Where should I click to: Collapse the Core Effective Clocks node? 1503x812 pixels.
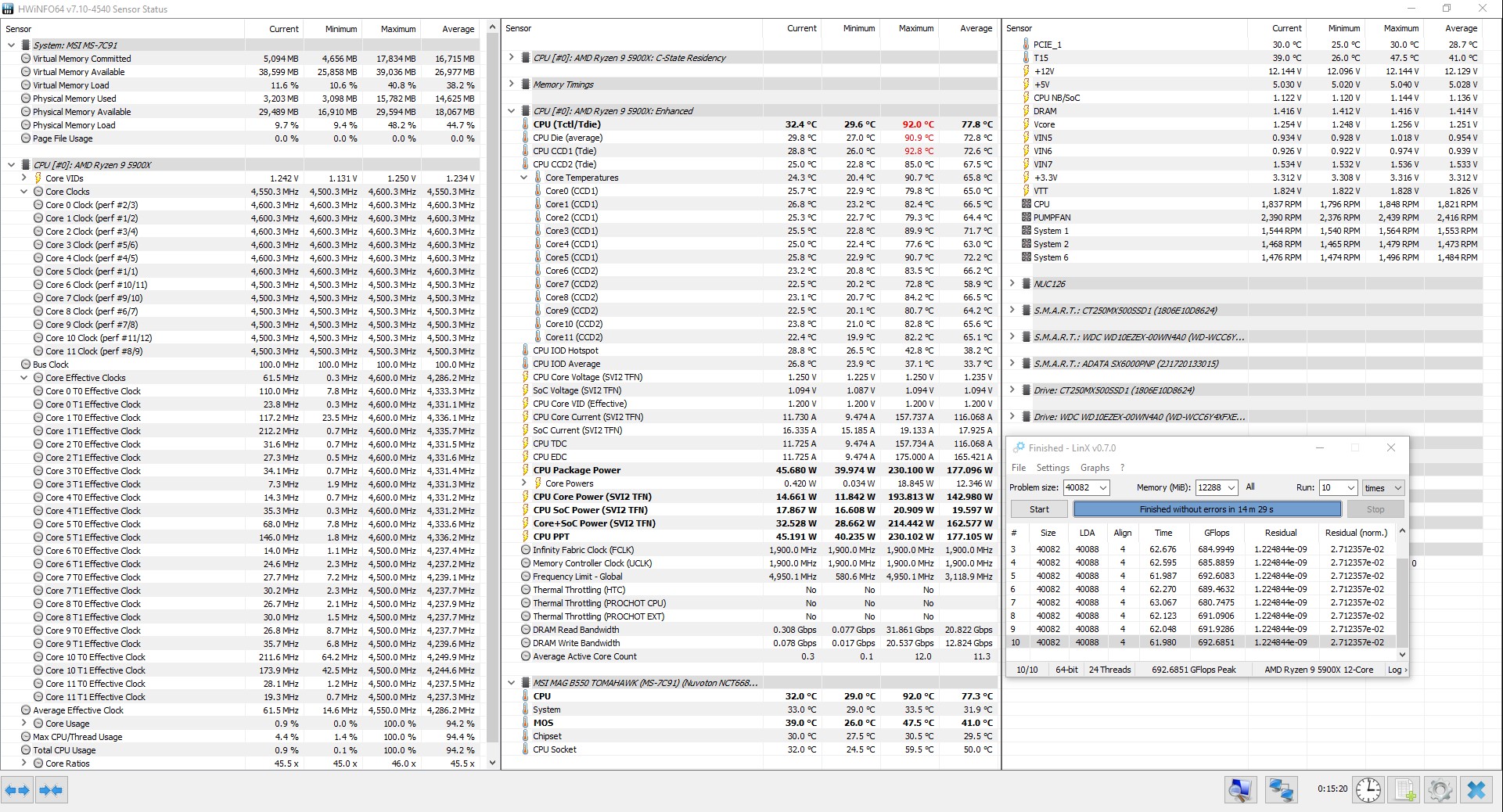click(x=23, y=378)
